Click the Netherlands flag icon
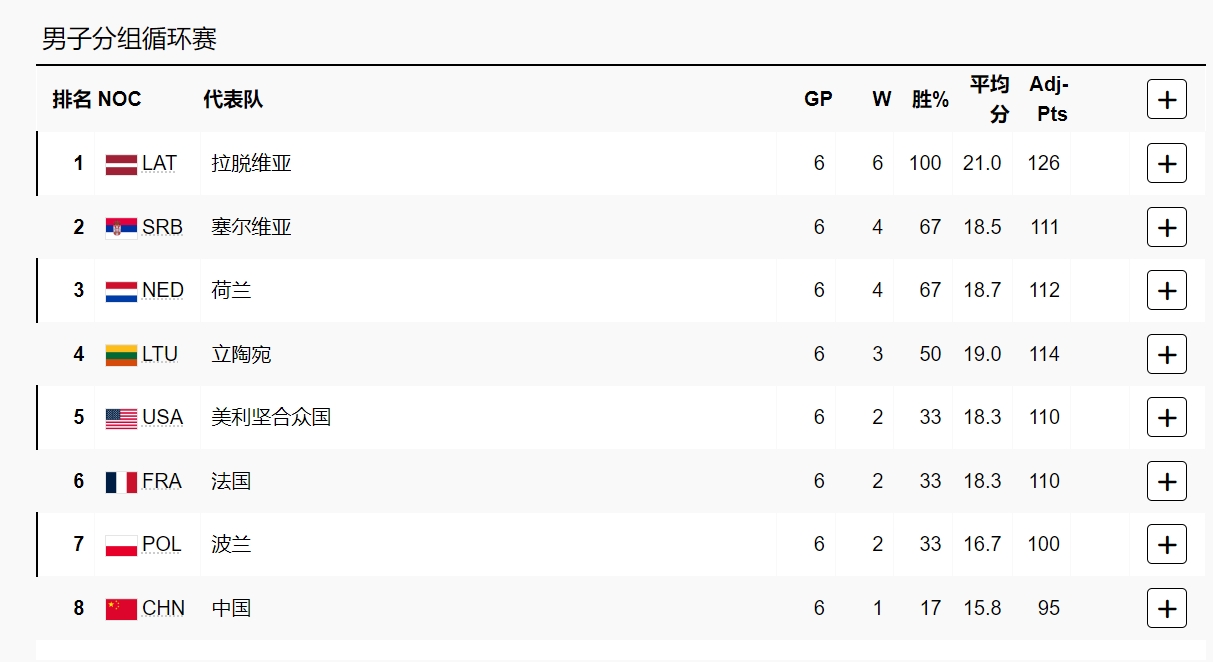 coord(121,291)
